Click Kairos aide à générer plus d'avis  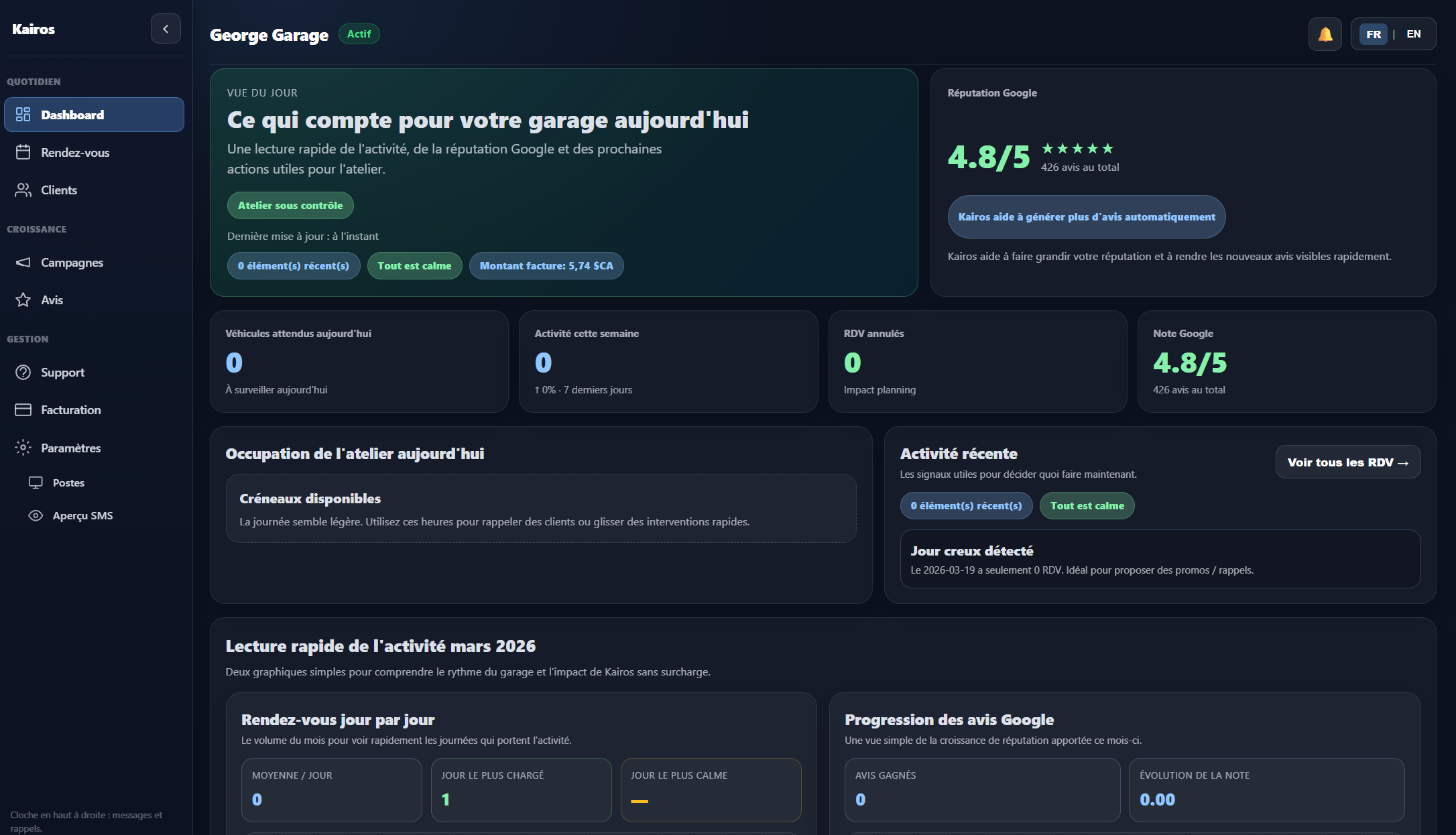pyautogui.click(x=1086, y=216)
